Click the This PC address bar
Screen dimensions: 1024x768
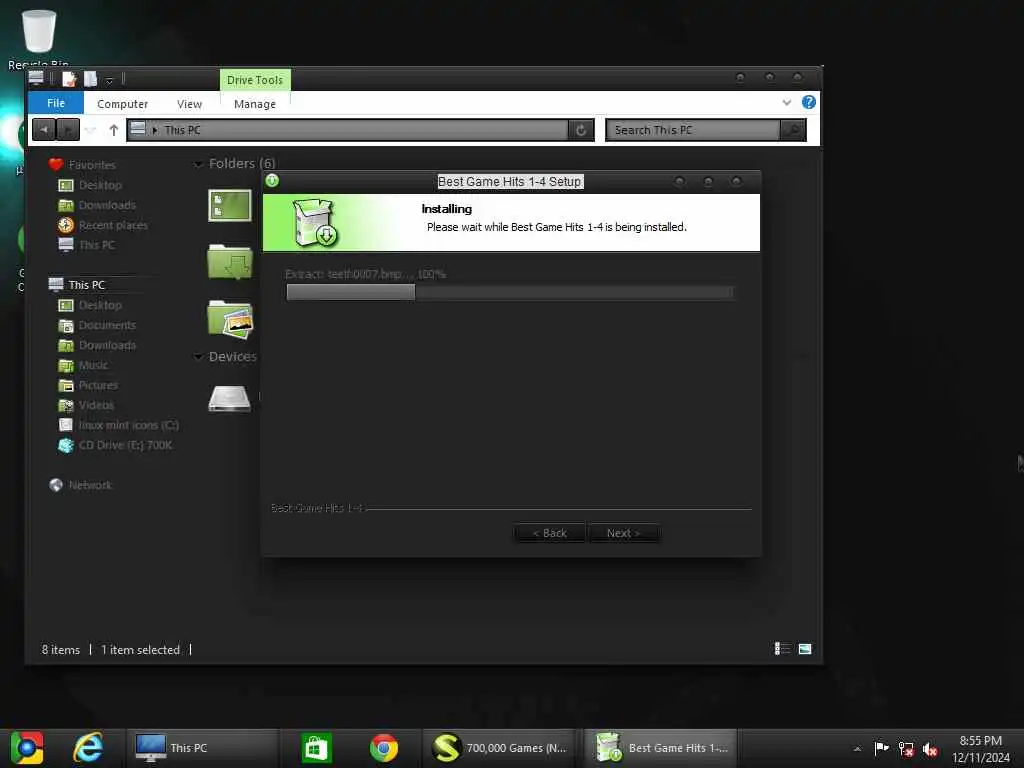(x=347, y=130)
